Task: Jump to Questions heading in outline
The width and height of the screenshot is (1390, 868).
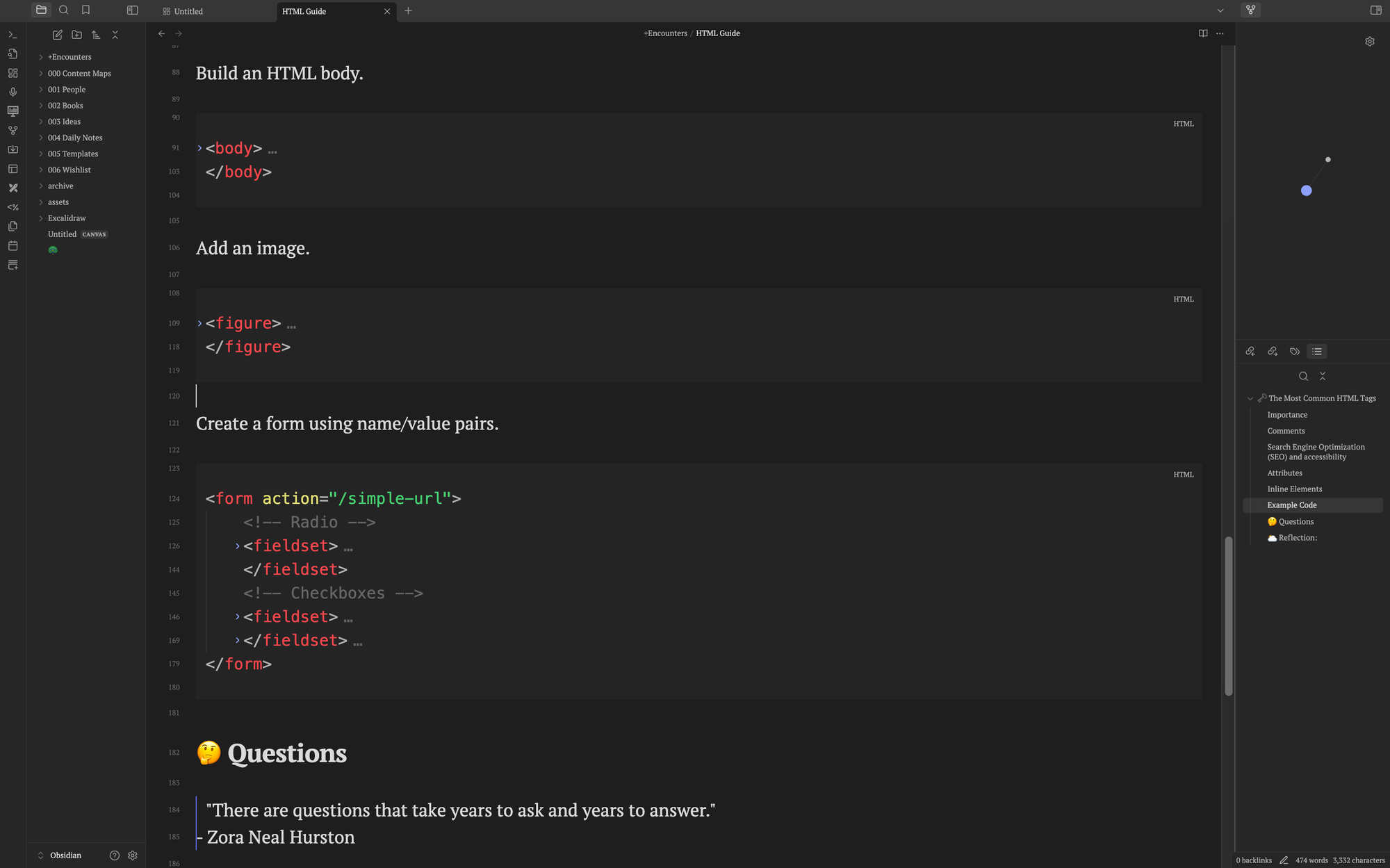Action: click(x=1295, y=522)
